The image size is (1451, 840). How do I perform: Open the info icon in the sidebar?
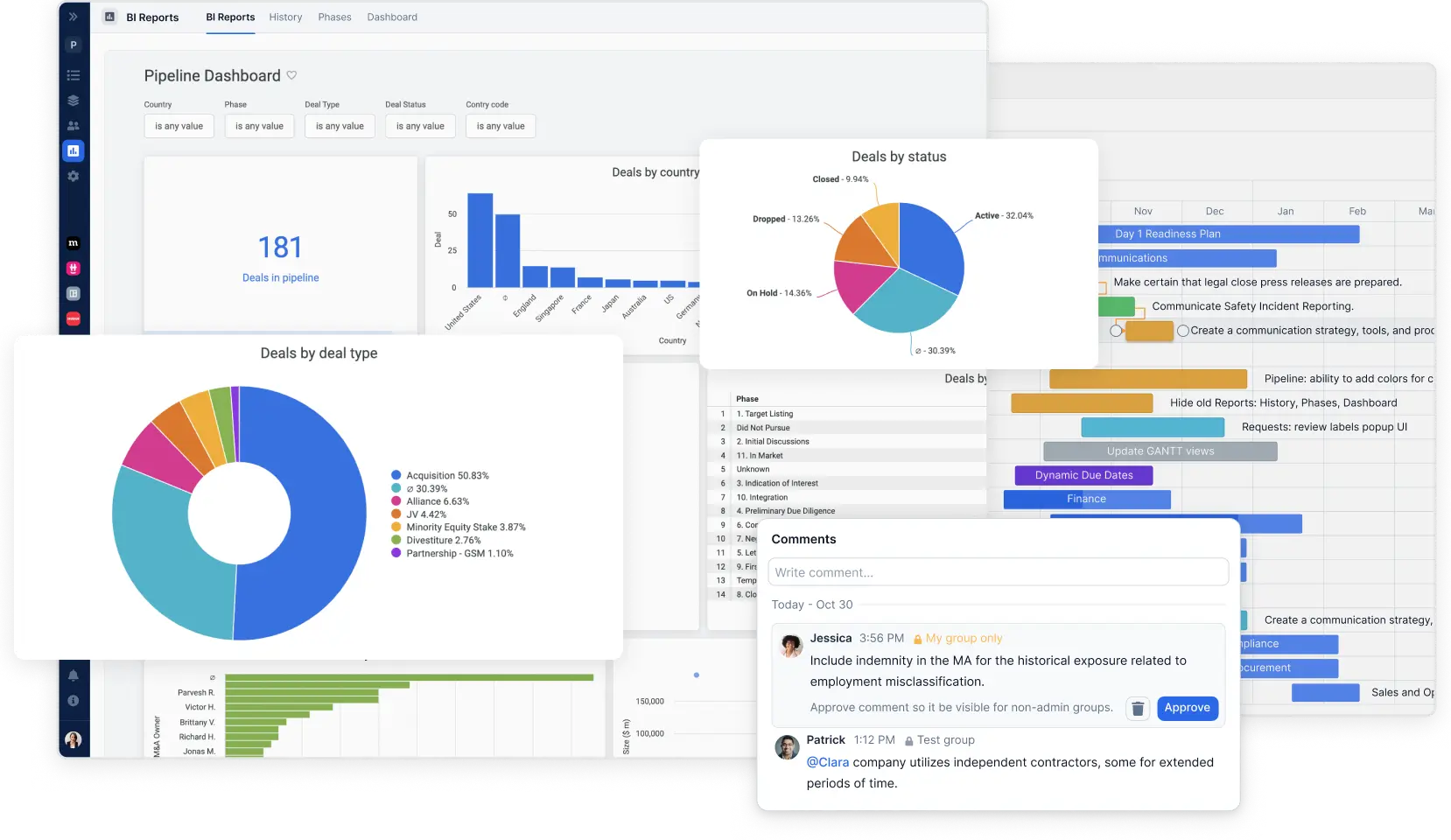pyautogui.click(x=74, y=701)
